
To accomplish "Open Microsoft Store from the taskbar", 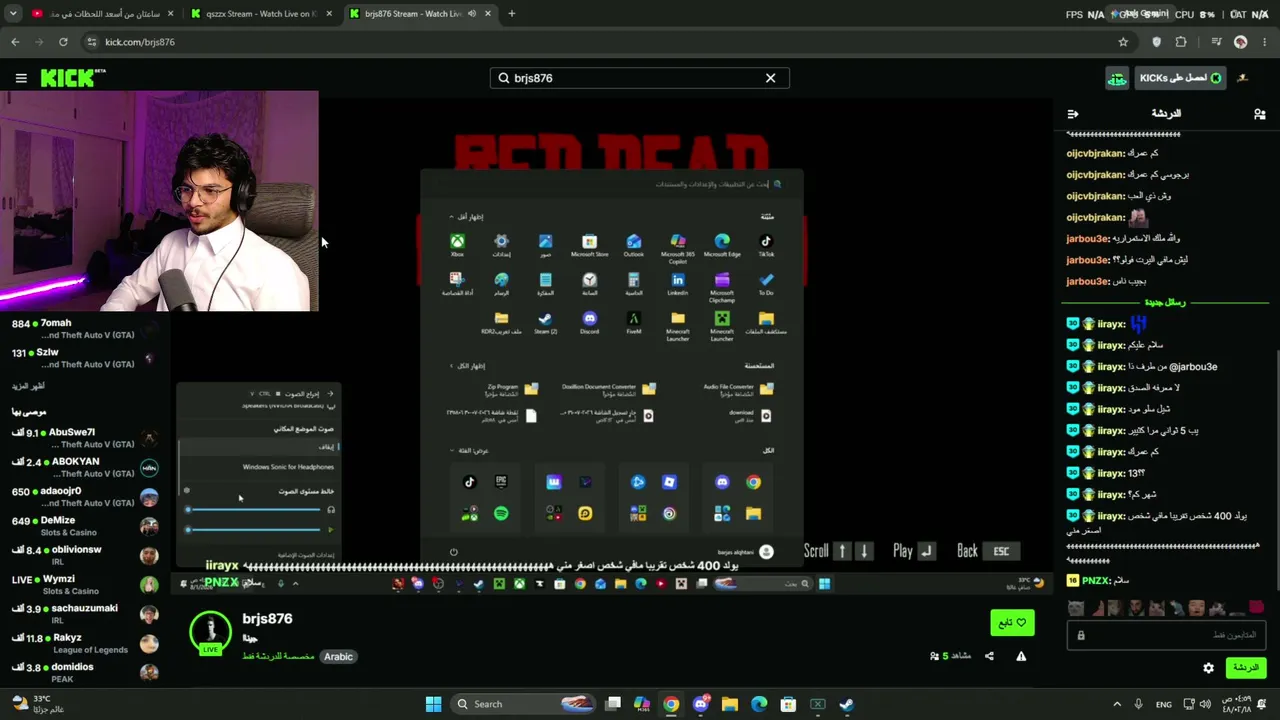I will click(788, 704).
